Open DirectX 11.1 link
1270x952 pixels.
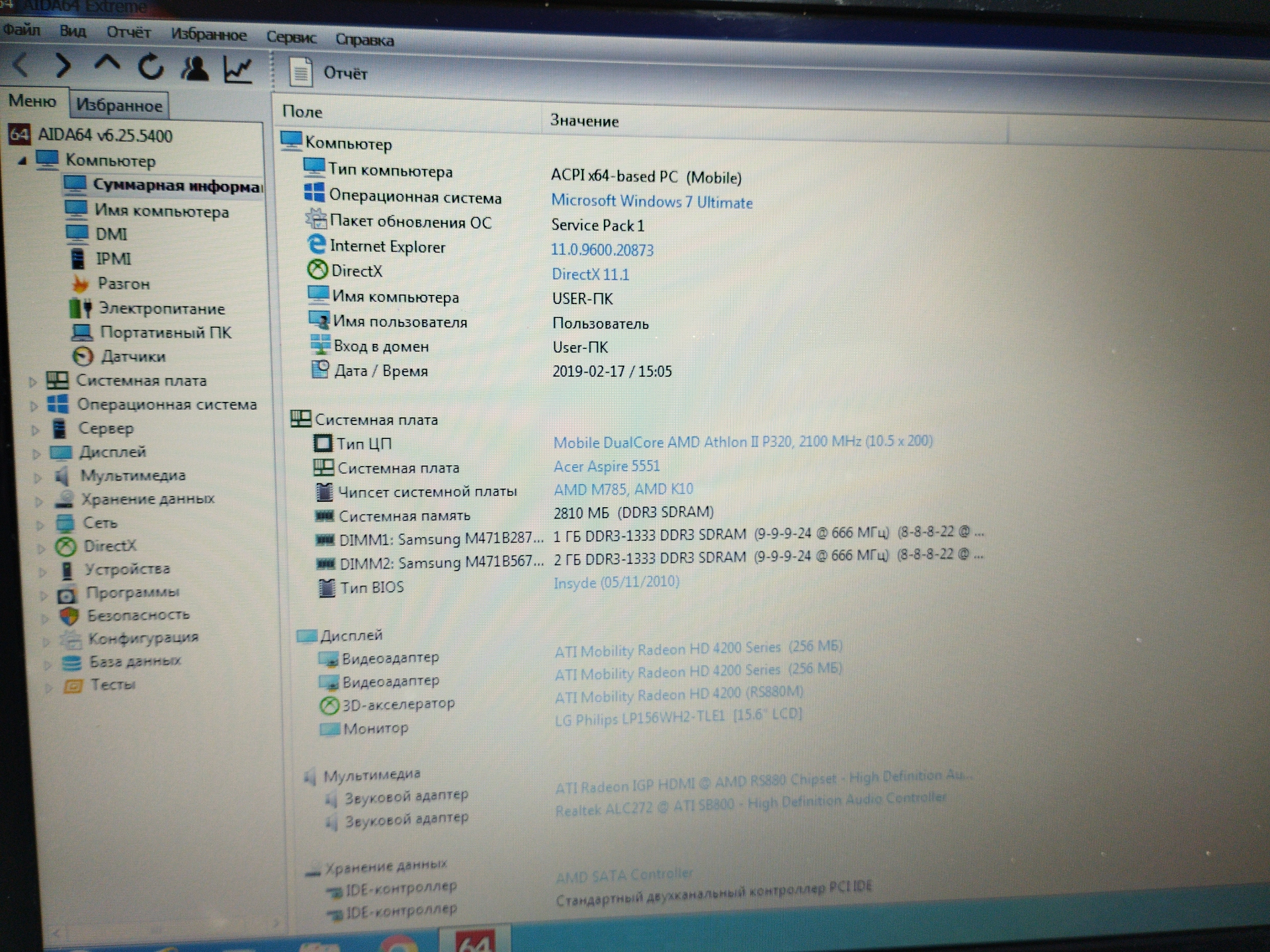pyautogui.click(x=590, y=274)
